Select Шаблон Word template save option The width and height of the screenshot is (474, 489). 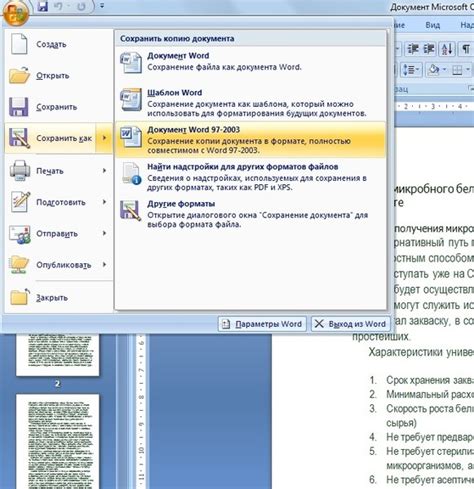[251, 103]
